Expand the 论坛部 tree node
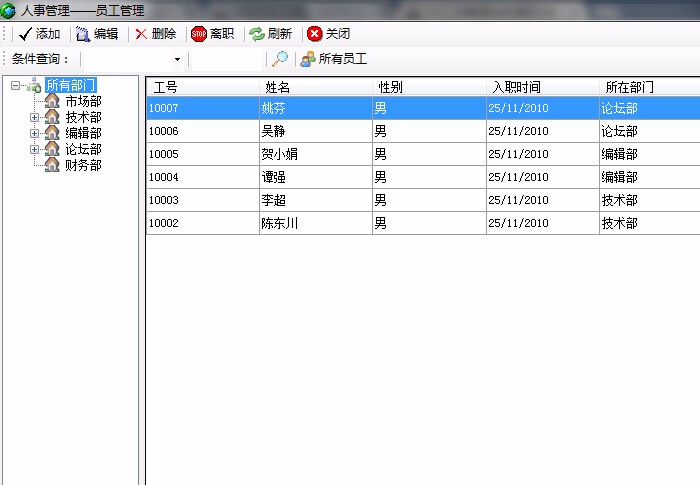 pos(34,149)
